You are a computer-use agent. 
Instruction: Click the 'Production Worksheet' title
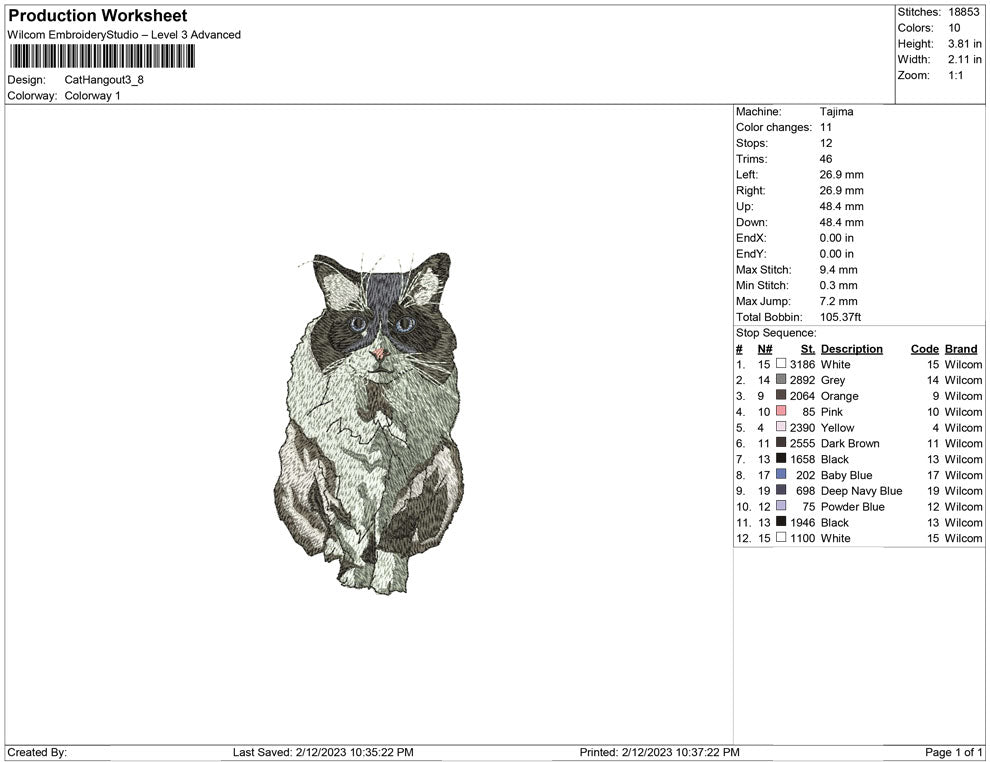coord(98,16)
